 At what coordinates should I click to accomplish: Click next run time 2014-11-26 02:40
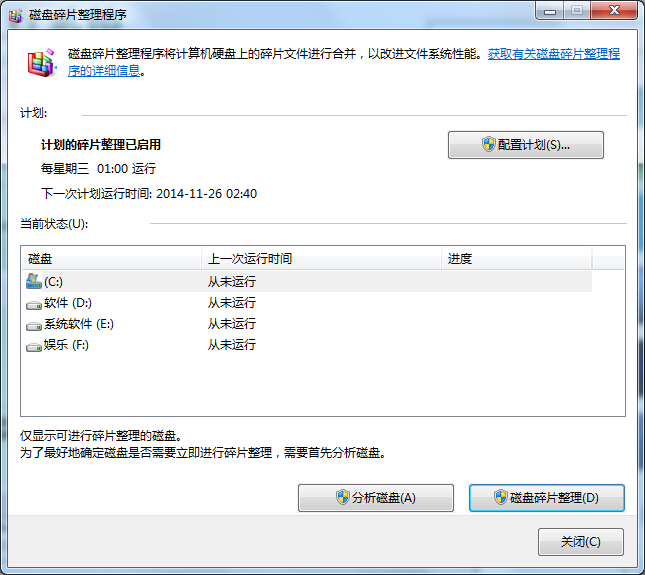click(x=206, y=193)
